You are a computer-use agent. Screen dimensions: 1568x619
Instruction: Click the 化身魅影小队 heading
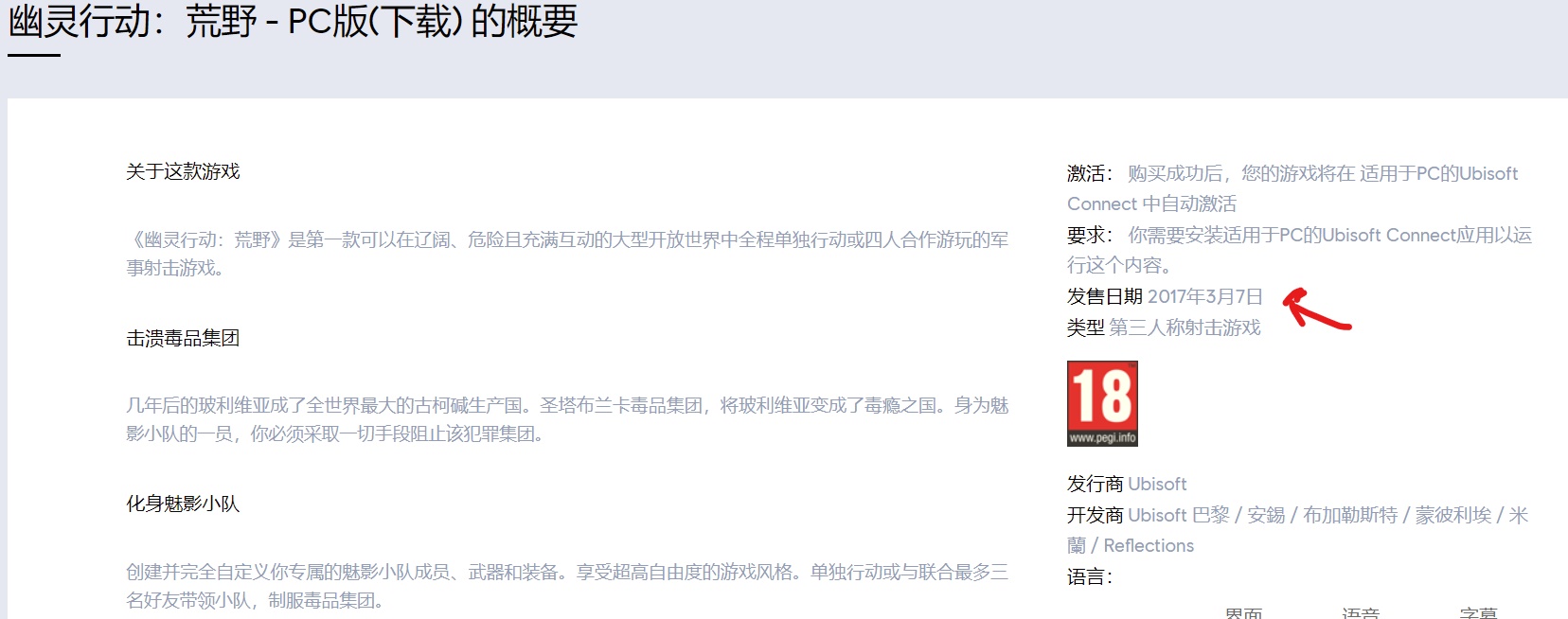(x=183, y=504)
